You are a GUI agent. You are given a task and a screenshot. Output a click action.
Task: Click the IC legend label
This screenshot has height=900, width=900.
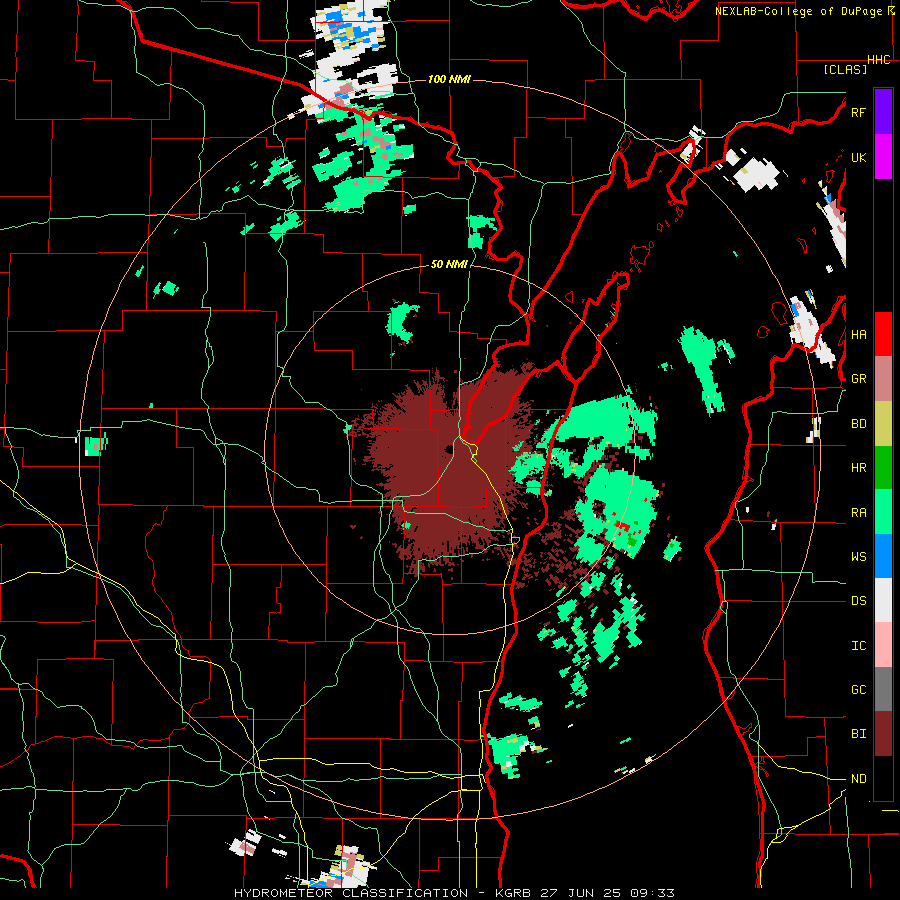[x=858, y=646]
